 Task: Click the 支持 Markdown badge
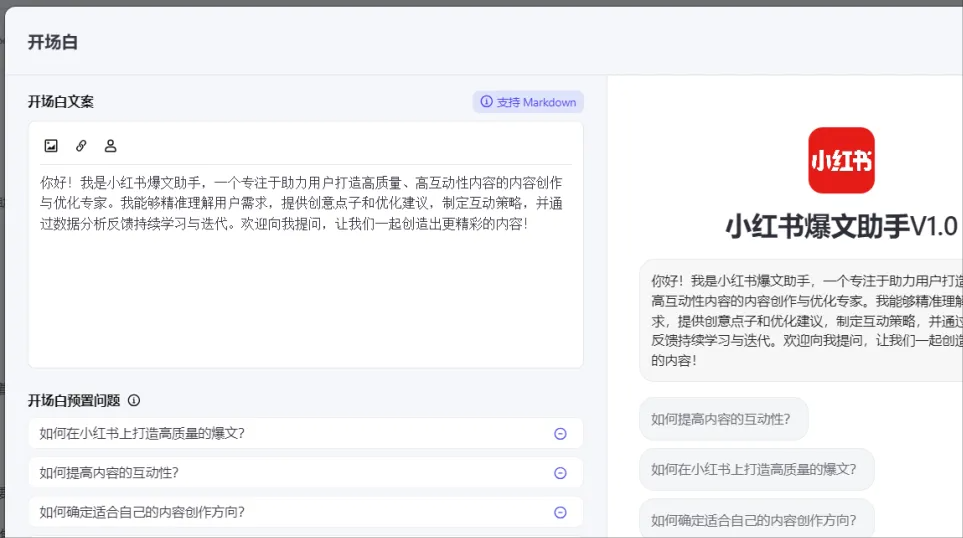coord(528,102)
